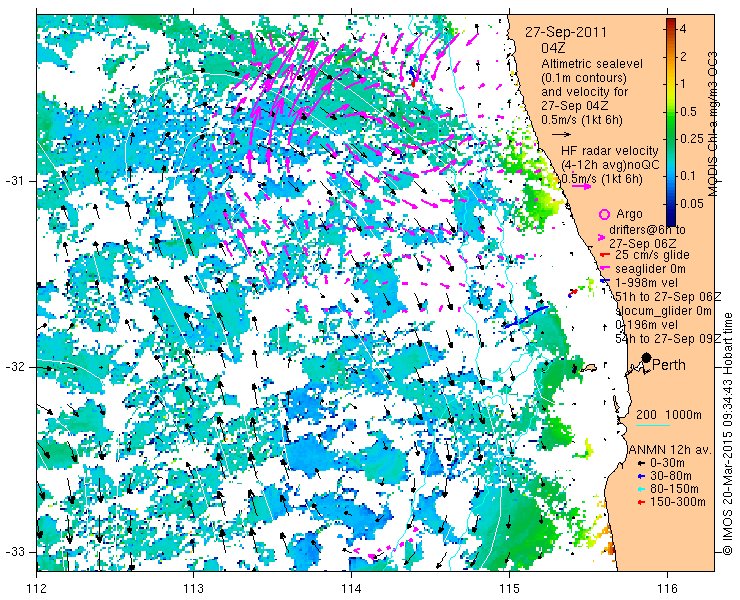Screen dimensions: 740x600
Task: Click the latitude axis label -31
Action: click(x=15, y=181)
